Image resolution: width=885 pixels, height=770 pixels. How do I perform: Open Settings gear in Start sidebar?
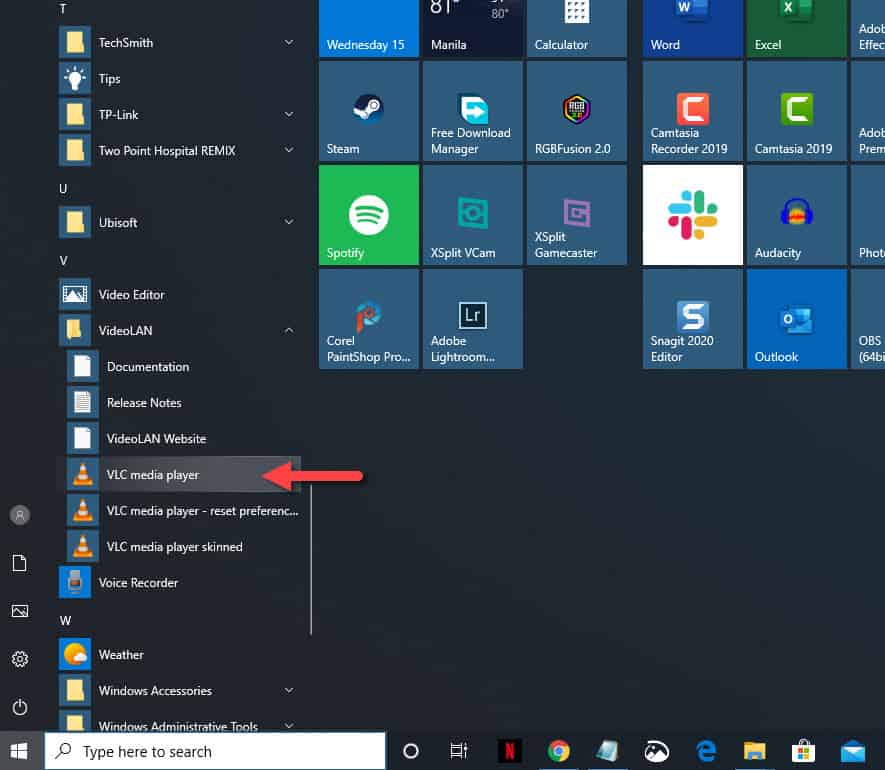(20, 659)
